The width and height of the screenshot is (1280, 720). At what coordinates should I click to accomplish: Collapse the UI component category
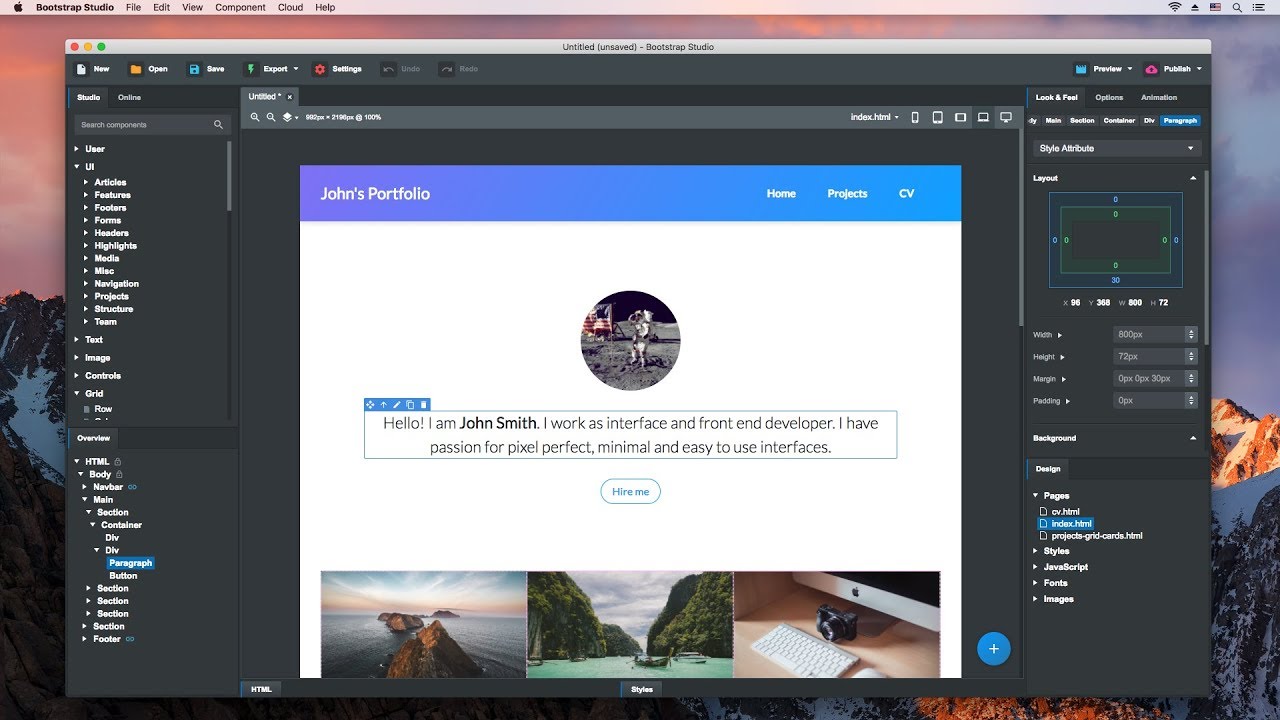click(77, 167)
